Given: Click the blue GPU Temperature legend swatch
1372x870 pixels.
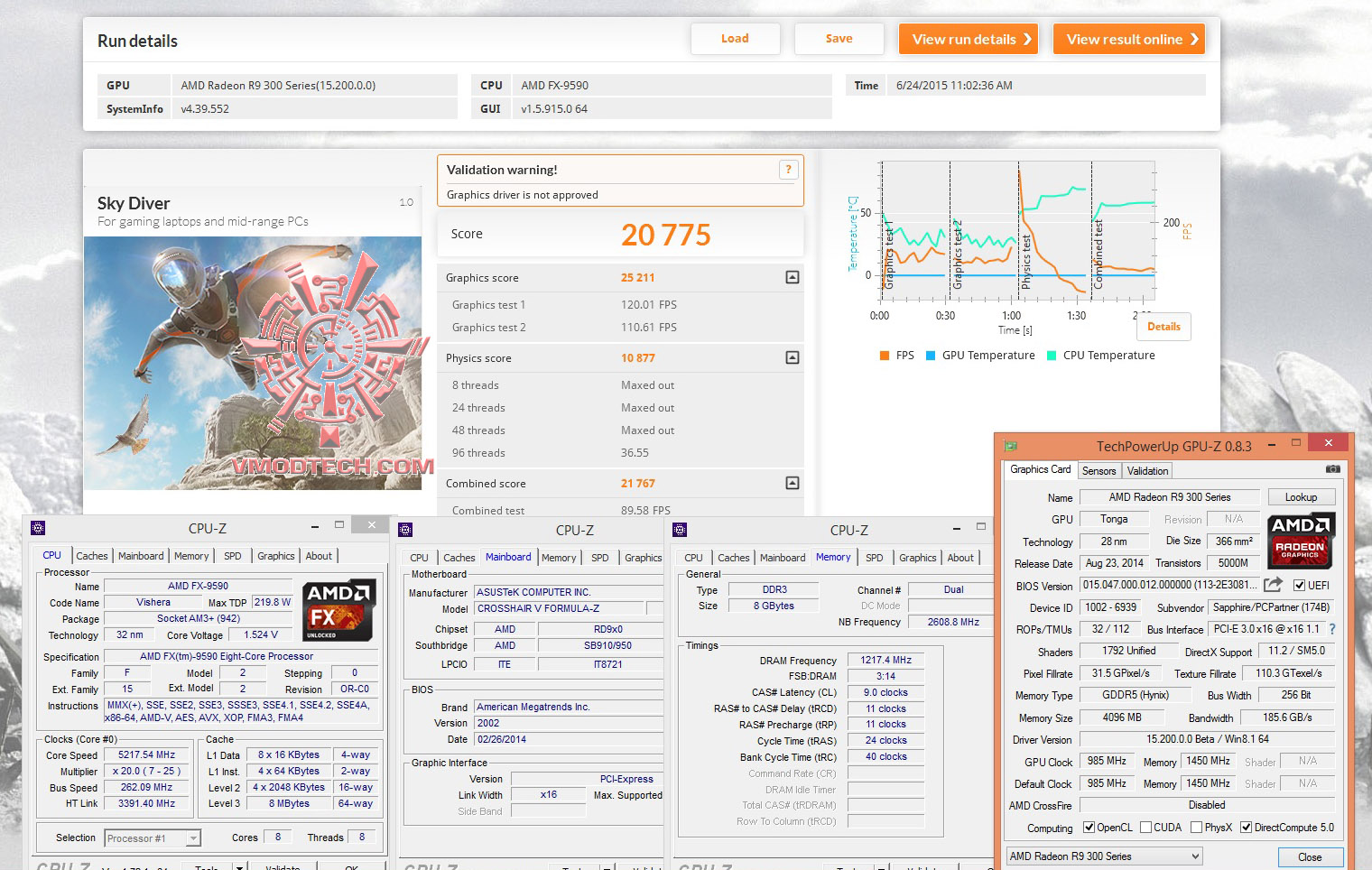Looking at the screenshot, I should tap(931, 356).
